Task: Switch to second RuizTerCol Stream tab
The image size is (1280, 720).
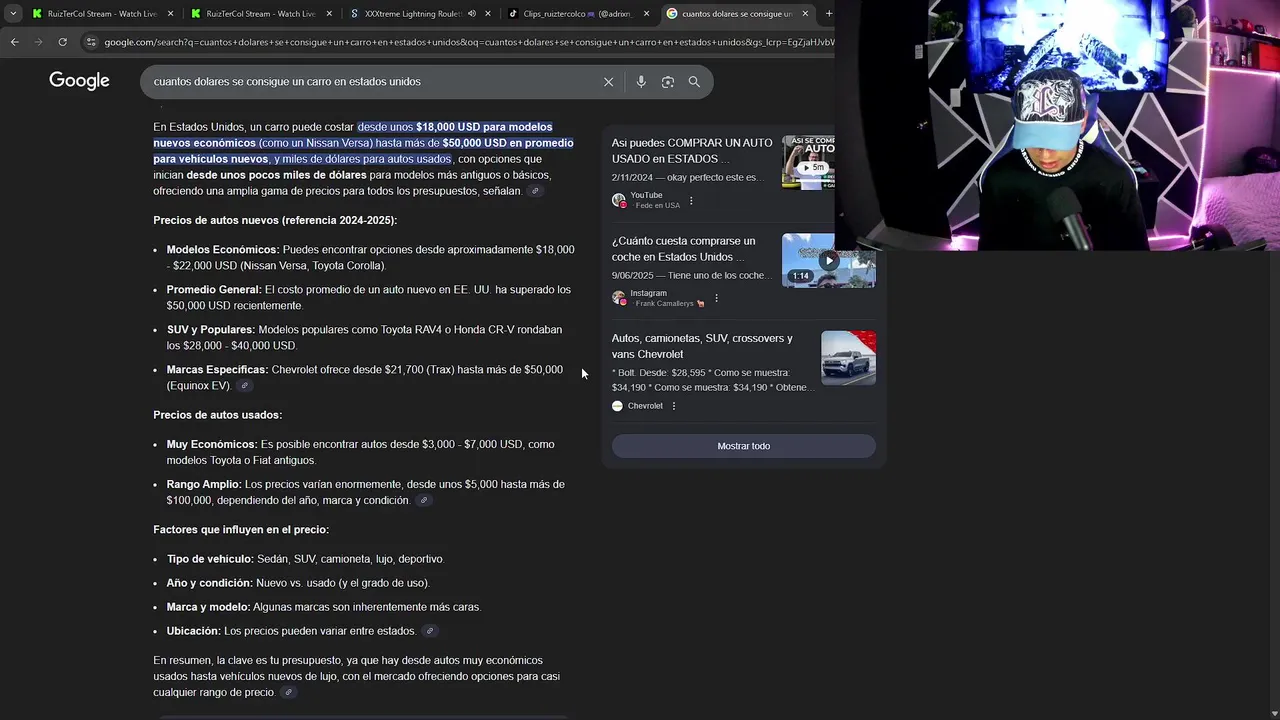Action: tap(260, 14)
